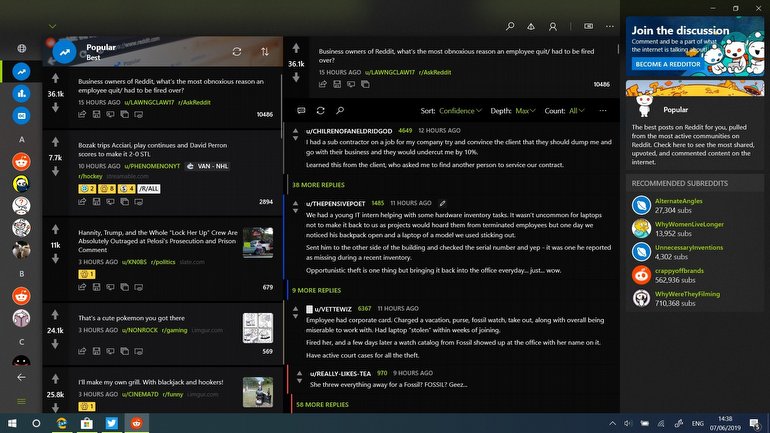Open comments icon on the hockey post
The height and width of the screenshot is (433, 770).
pos(110,202)
